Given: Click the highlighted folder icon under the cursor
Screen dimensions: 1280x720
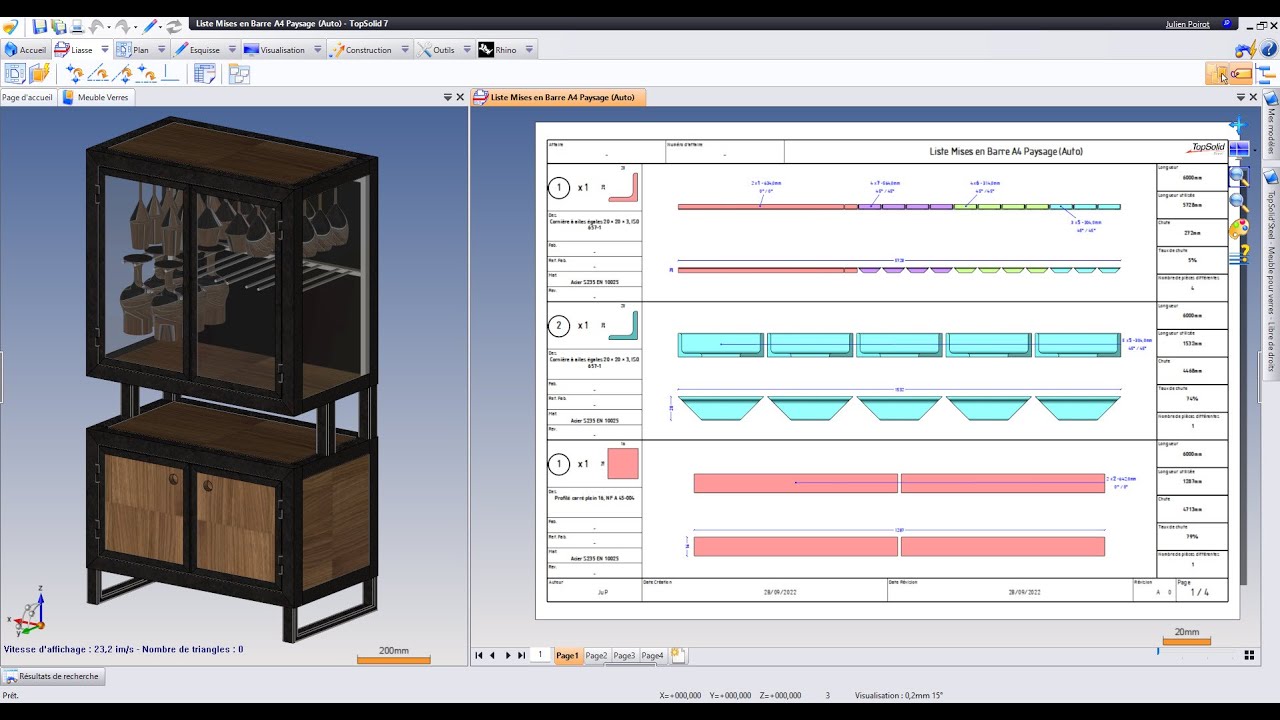Looking at the screenshot, I should 1218,73.
